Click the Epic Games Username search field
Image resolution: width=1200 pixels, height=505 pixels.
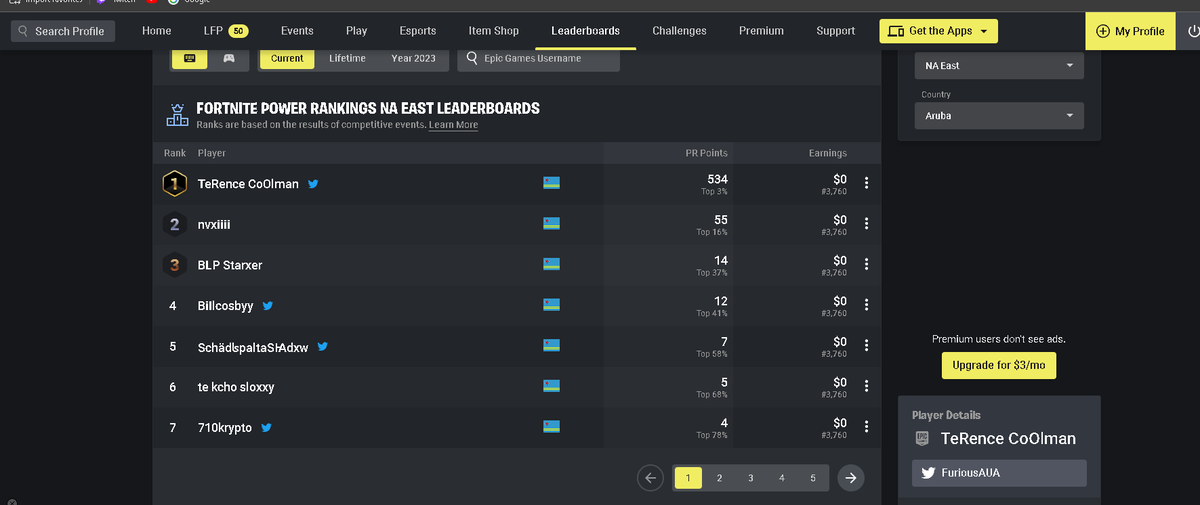click(539, 58)
